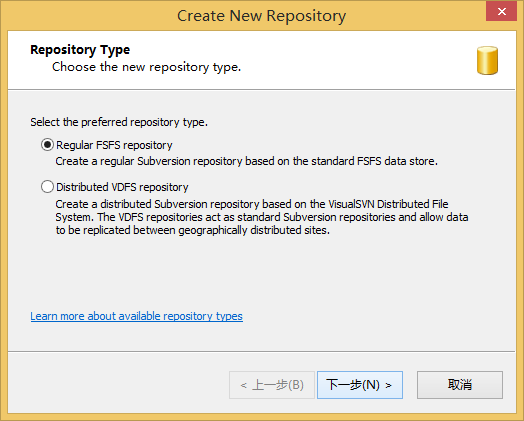Click the yellow database cylinder icon

tap(487, 60)
